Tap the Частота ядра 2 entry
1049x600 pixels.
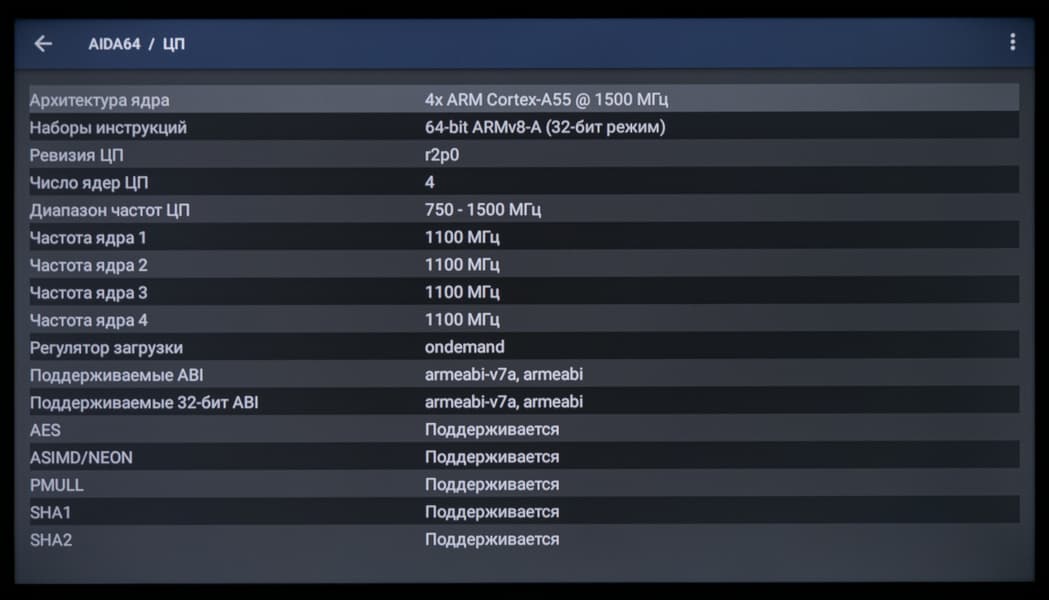[x=524, y=265]
